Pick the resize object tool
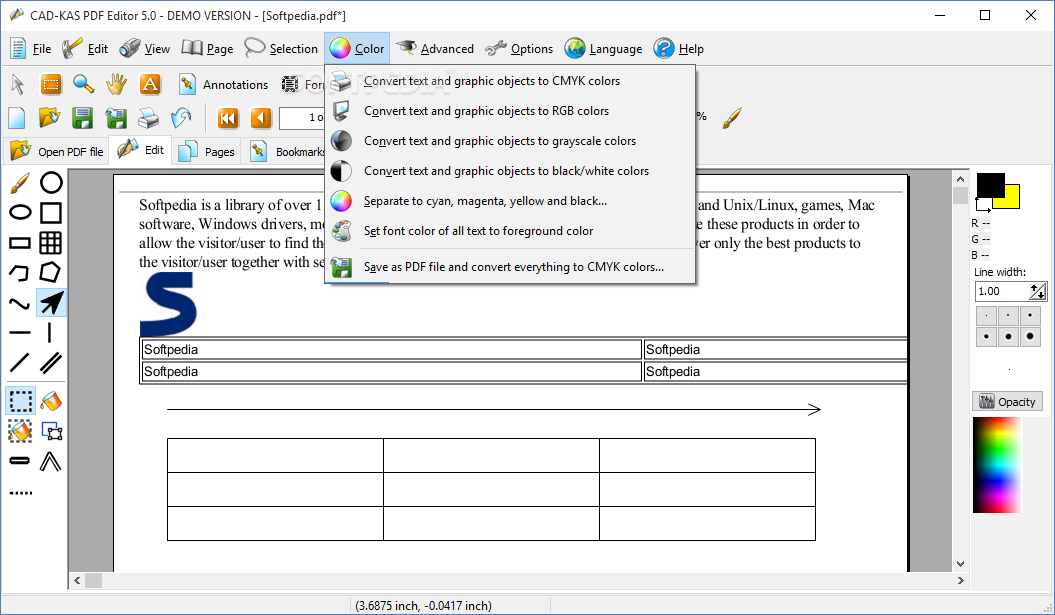The image size is (1055, 615). (x=52, y=431)
